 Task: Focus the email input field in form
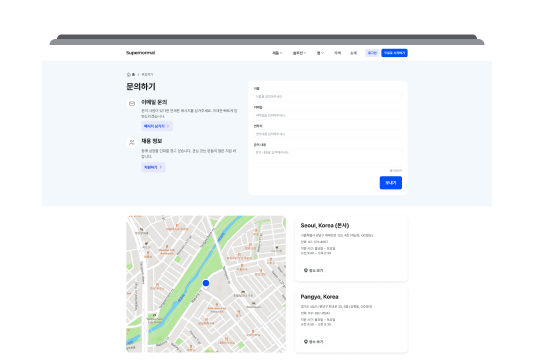328,115
